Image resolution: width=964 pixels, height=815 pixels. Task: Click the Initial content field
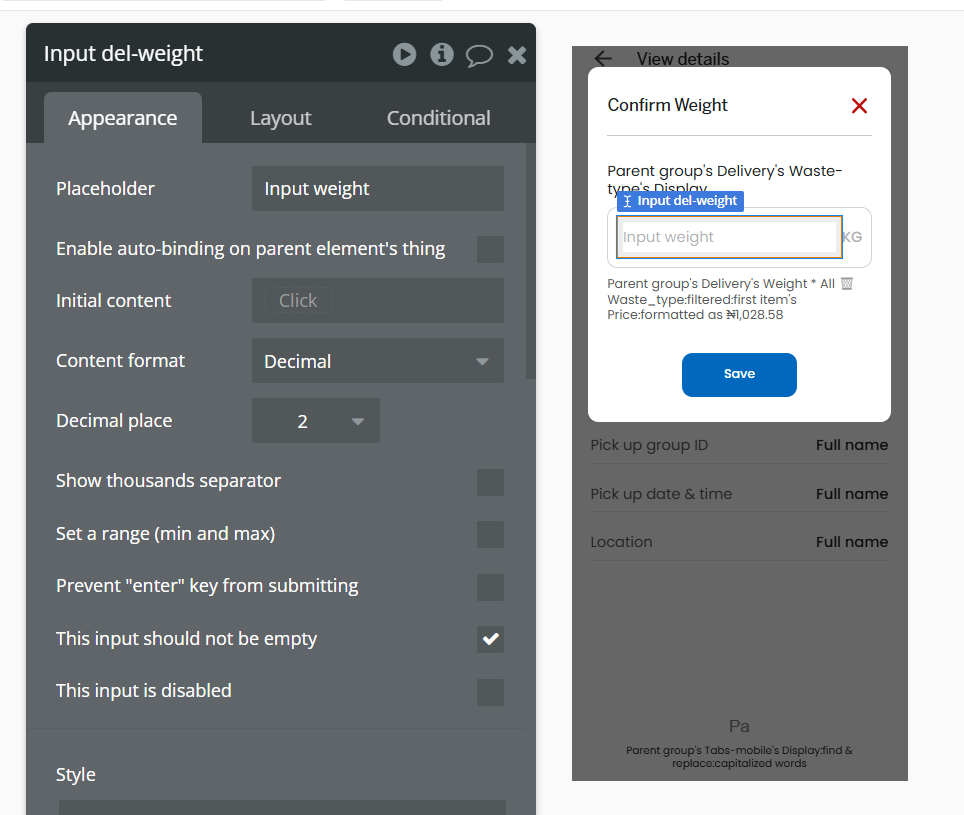point(377,300)
